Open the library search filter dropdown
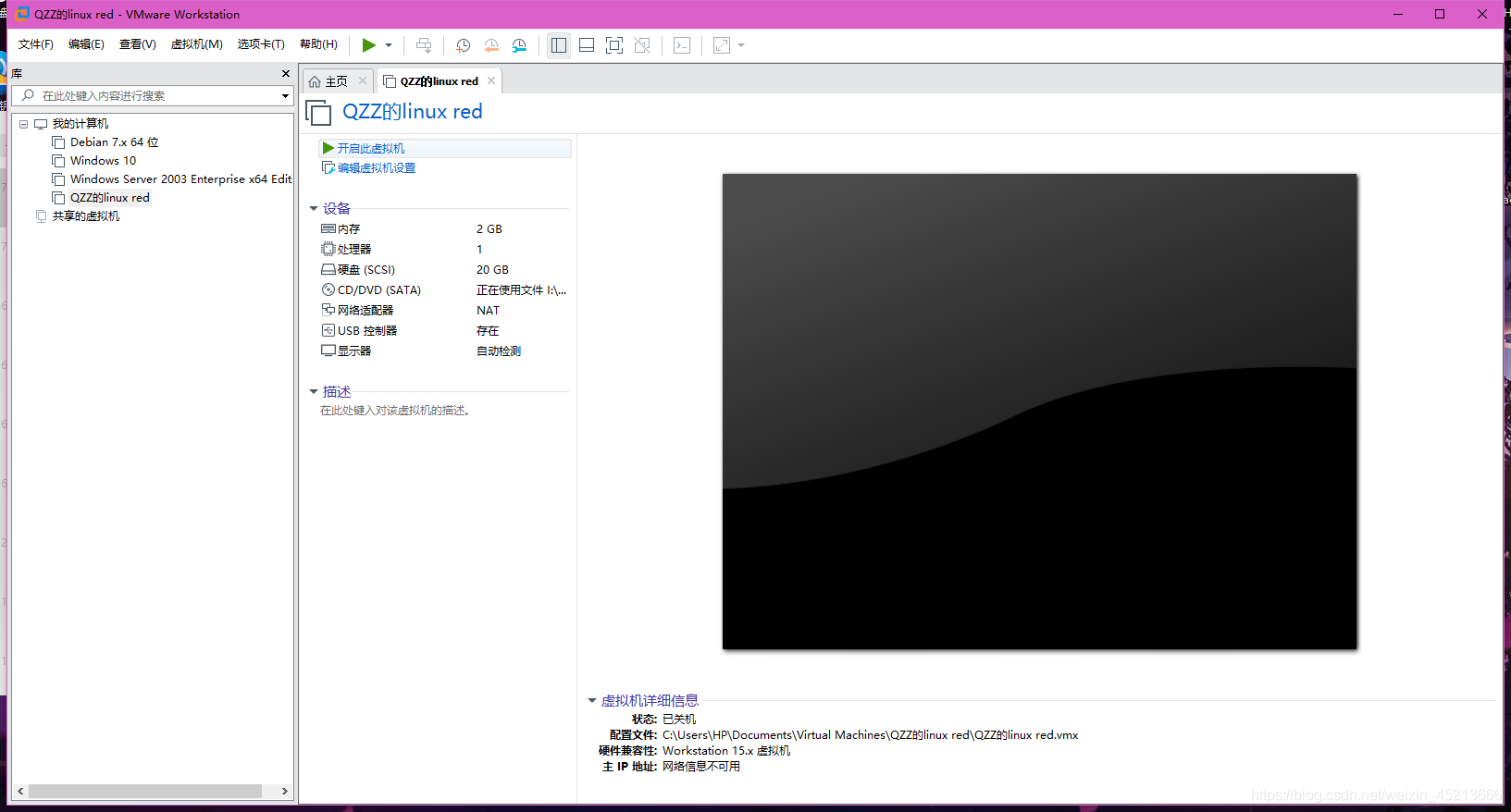The height and width of the screenshot is (812, 1511). [x=285, y=95]
